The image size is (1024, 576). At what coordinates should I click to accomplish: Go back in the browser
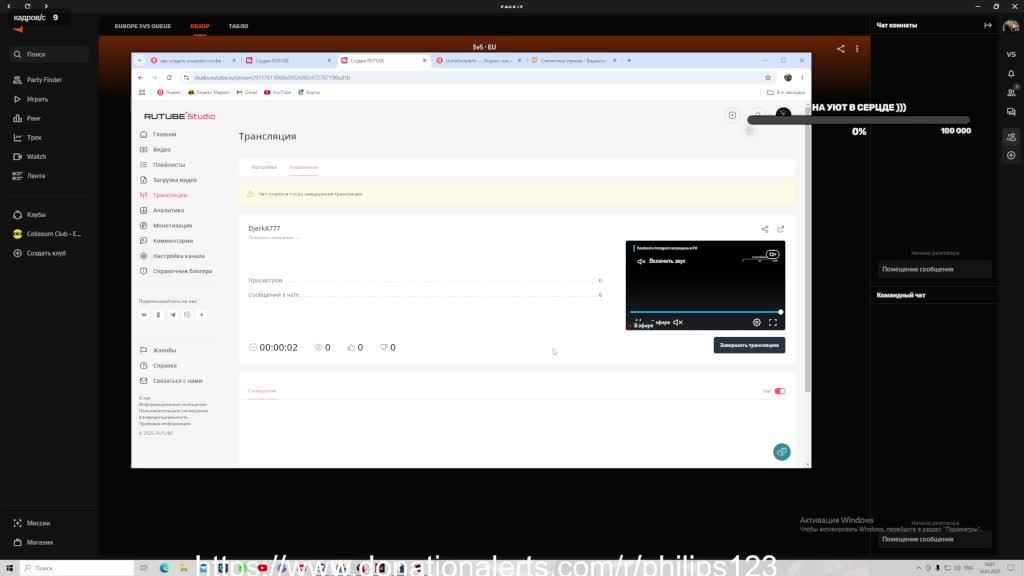coord(140,78)
